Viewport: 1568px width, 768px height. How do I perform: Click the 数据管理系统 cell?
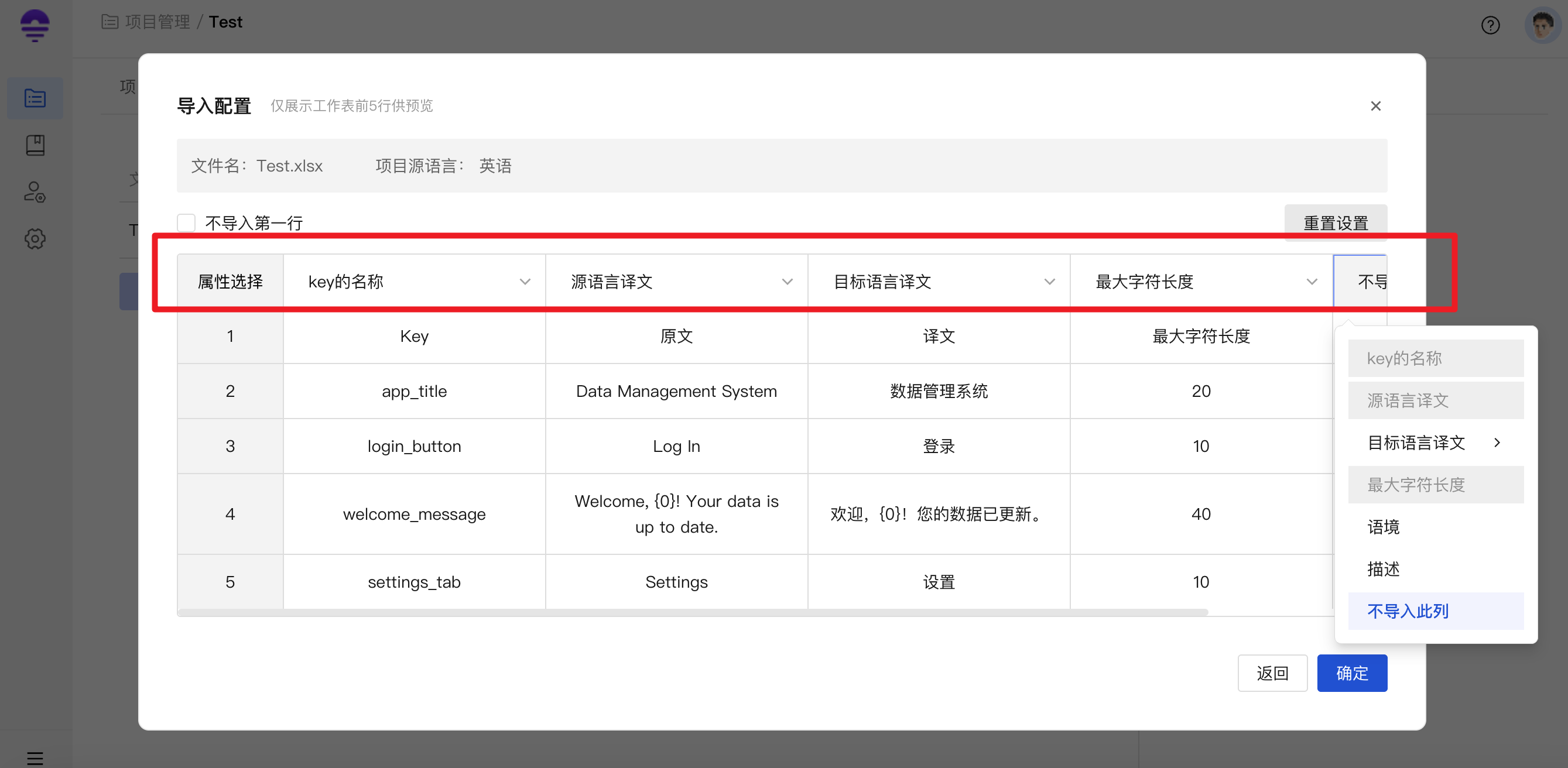[939, 391]
